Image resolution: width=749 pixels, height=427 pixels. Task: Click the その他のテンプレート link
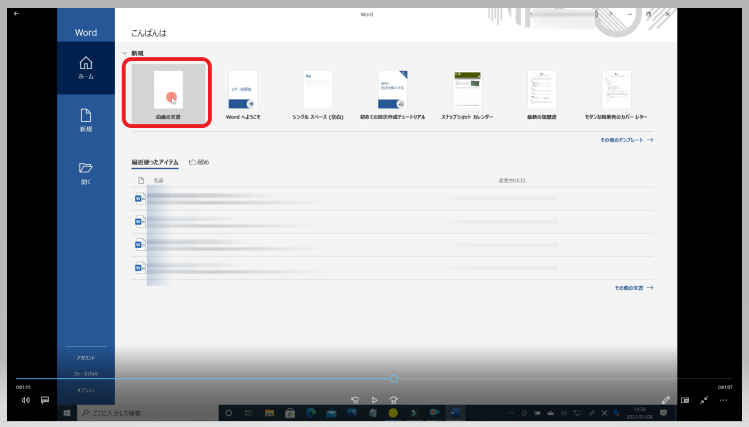627,140
